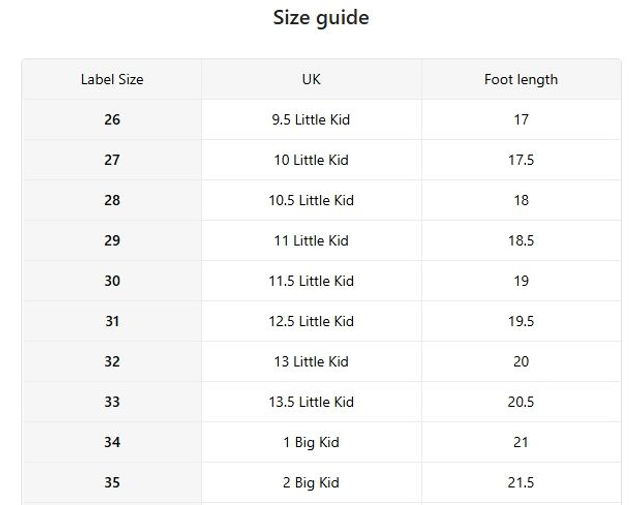Click the 2 Big Kid cell
This screenshot has height=505, width=640.
311,483
